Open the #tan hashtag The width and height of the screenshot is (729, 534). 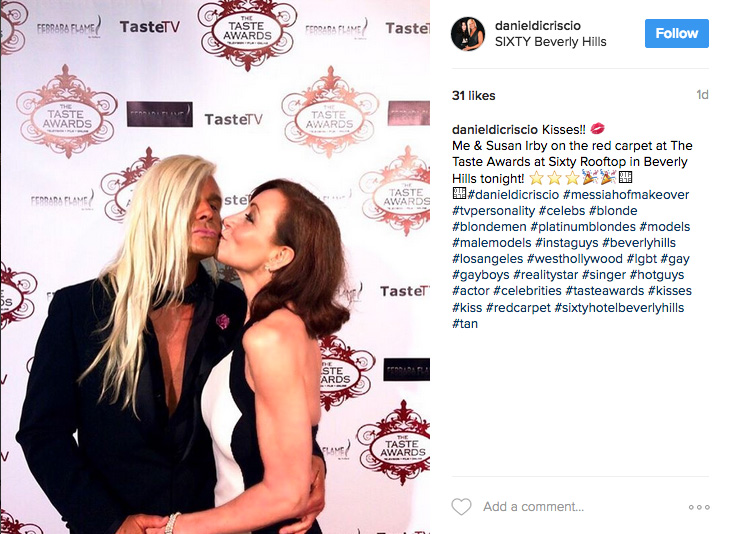click(x=464, y=324)
